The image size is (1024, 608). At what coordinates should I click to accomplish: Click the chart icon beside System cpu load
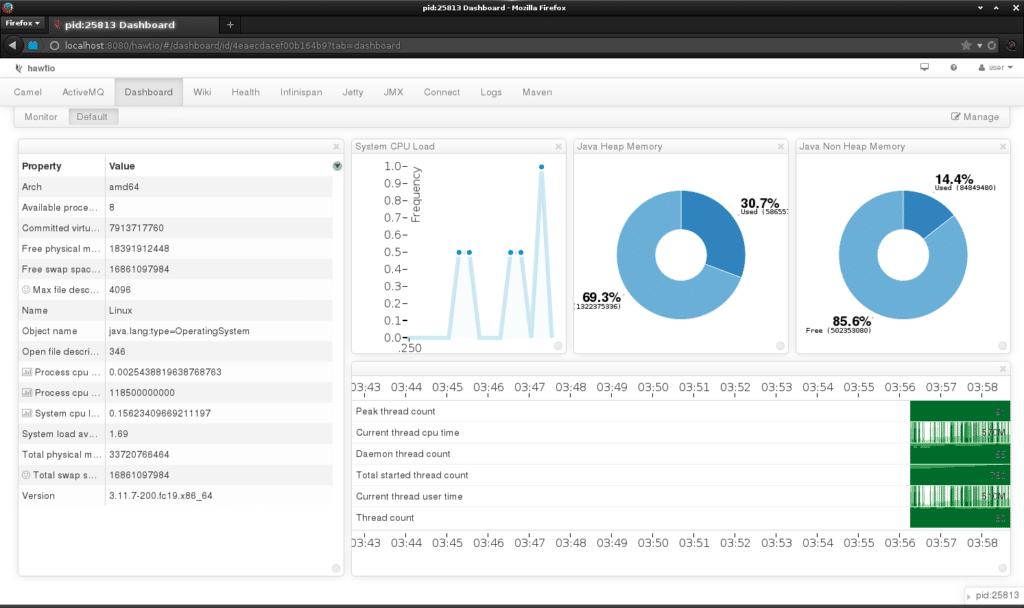26,413
